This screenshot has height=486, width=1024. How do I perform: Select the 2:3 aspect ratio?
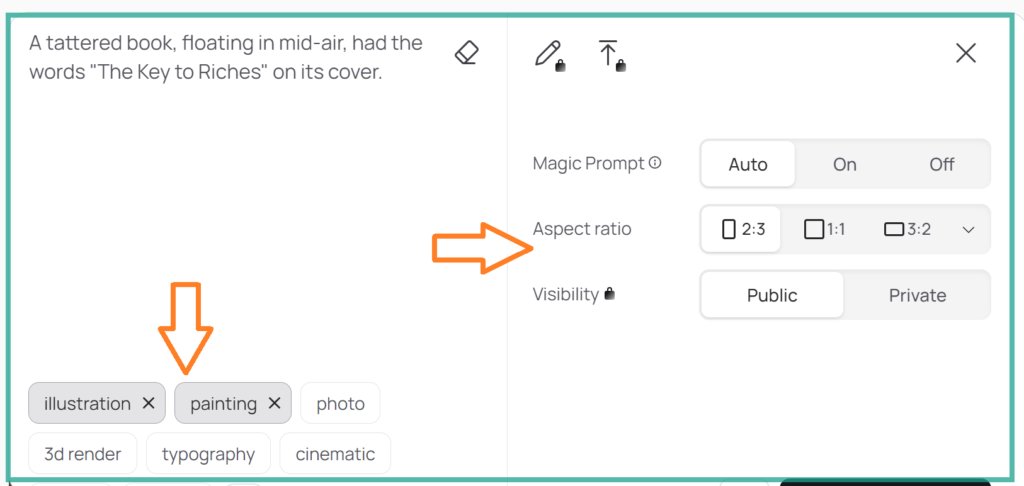tap(742, 229)
